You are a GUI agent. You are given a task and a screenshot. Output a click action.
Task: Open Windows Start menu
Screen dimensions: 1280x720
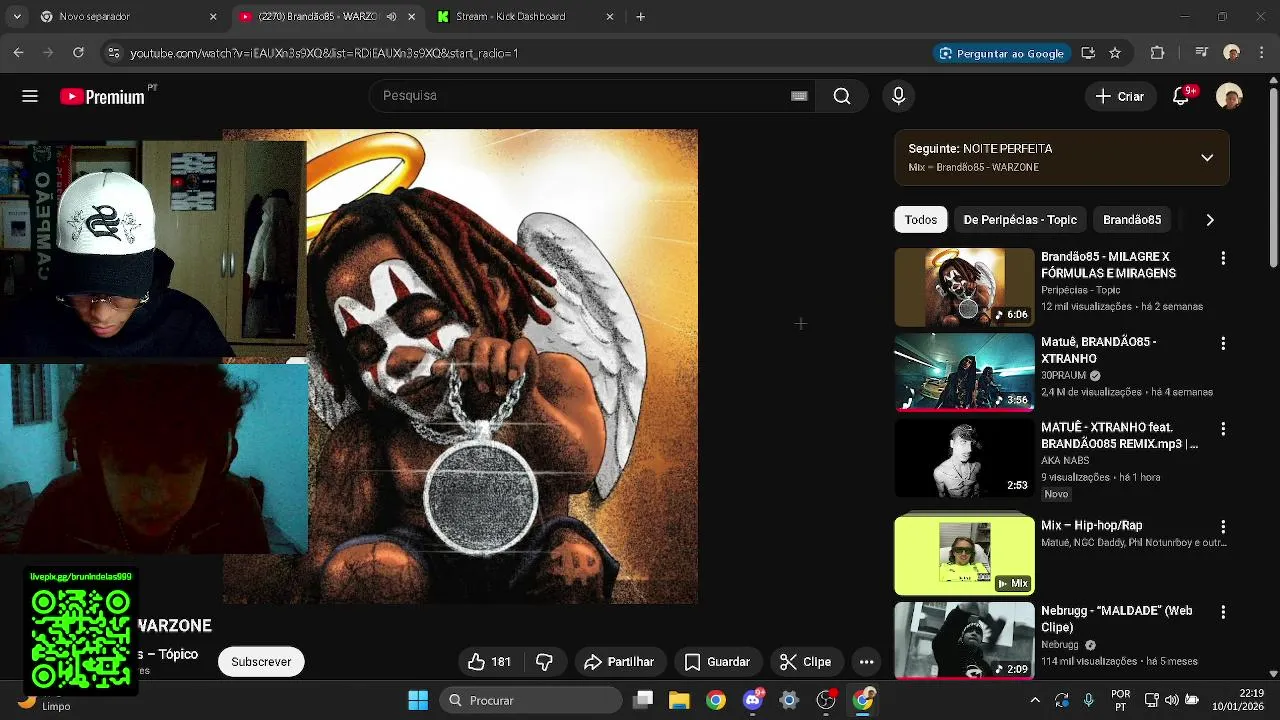[x=418, y=700]
